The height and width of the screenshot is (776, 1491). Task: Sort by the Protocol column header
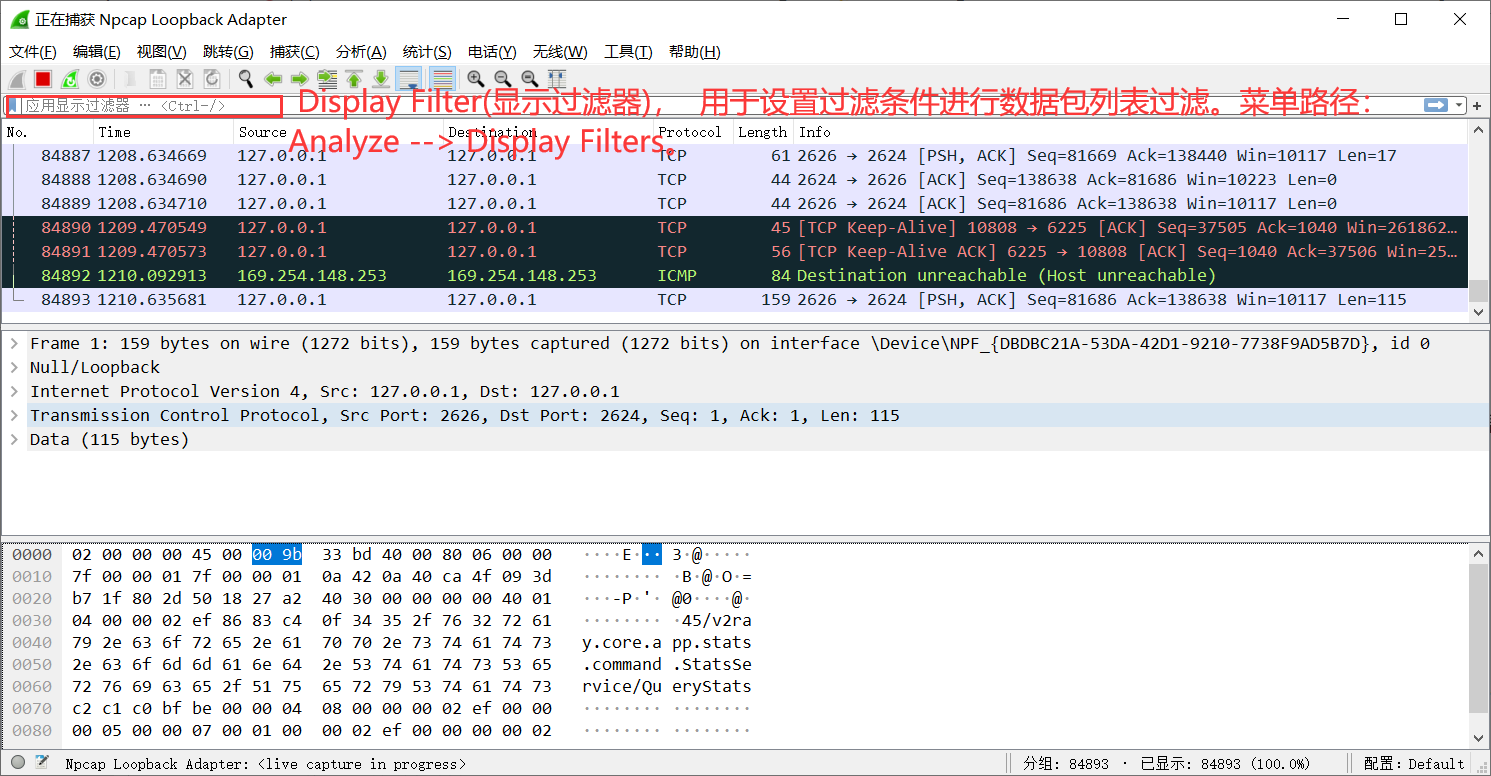pyautogui.click(x=692, y=132)
